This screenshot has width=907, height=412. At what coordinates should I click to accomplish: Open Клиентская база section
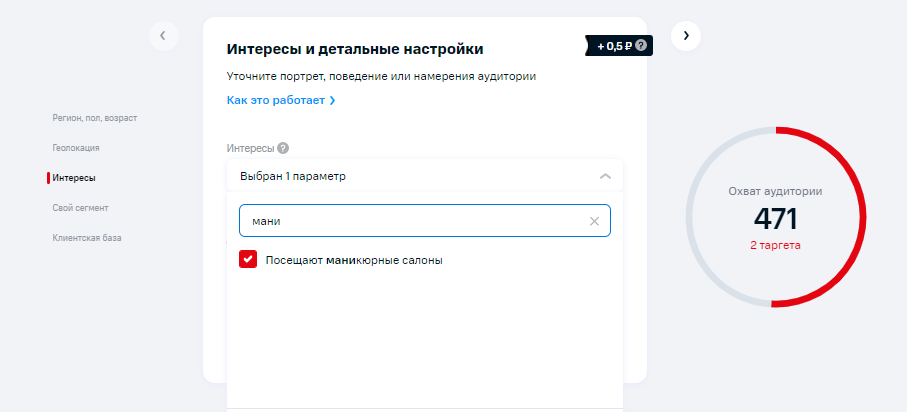(x=87, y=238)
